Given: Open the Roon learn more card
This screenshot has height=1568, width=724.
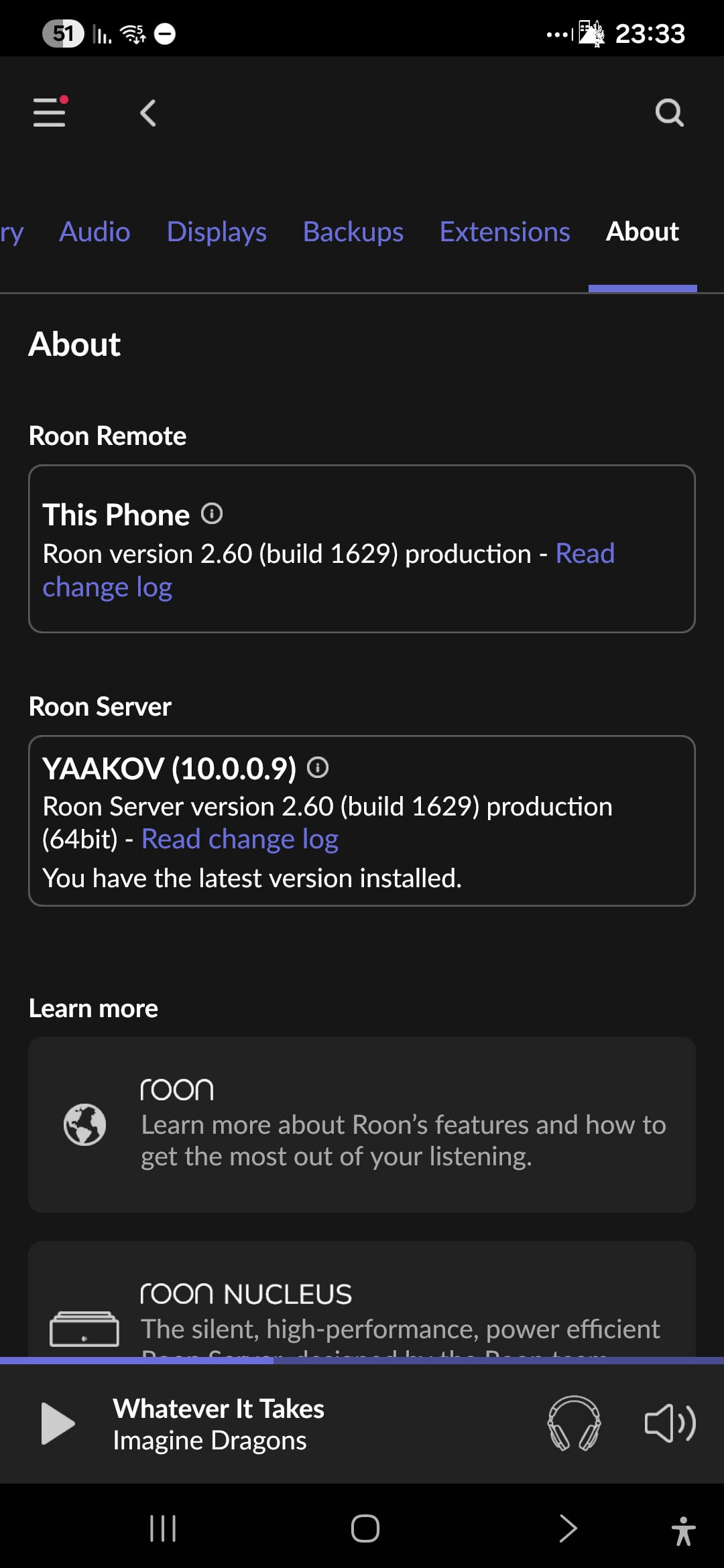Looking at the screenshot, I should click(x=362, y=1124).
